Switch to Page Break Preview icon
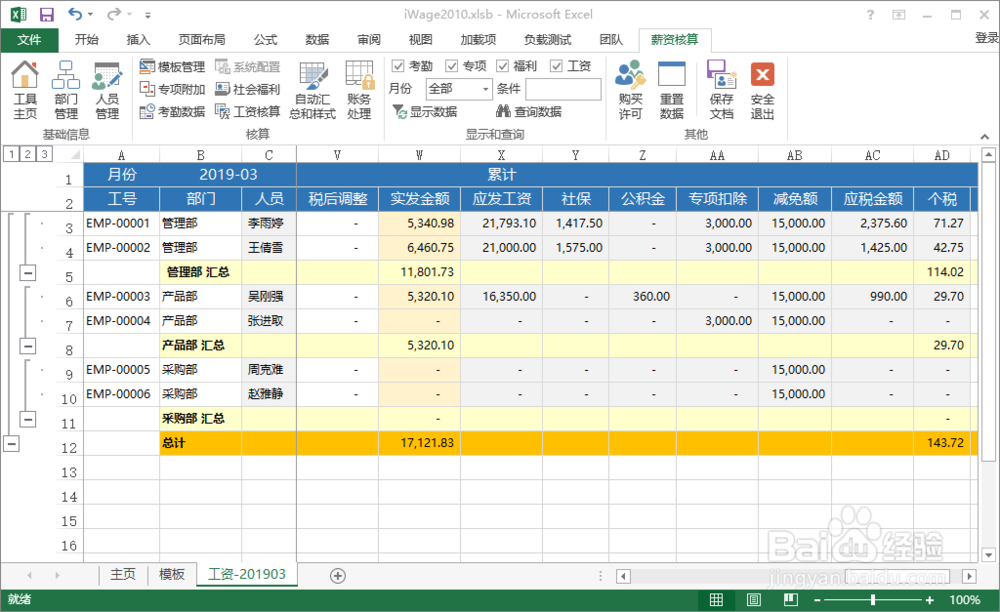The width and height of the screenshot is (1000, 612). point(791,600)
